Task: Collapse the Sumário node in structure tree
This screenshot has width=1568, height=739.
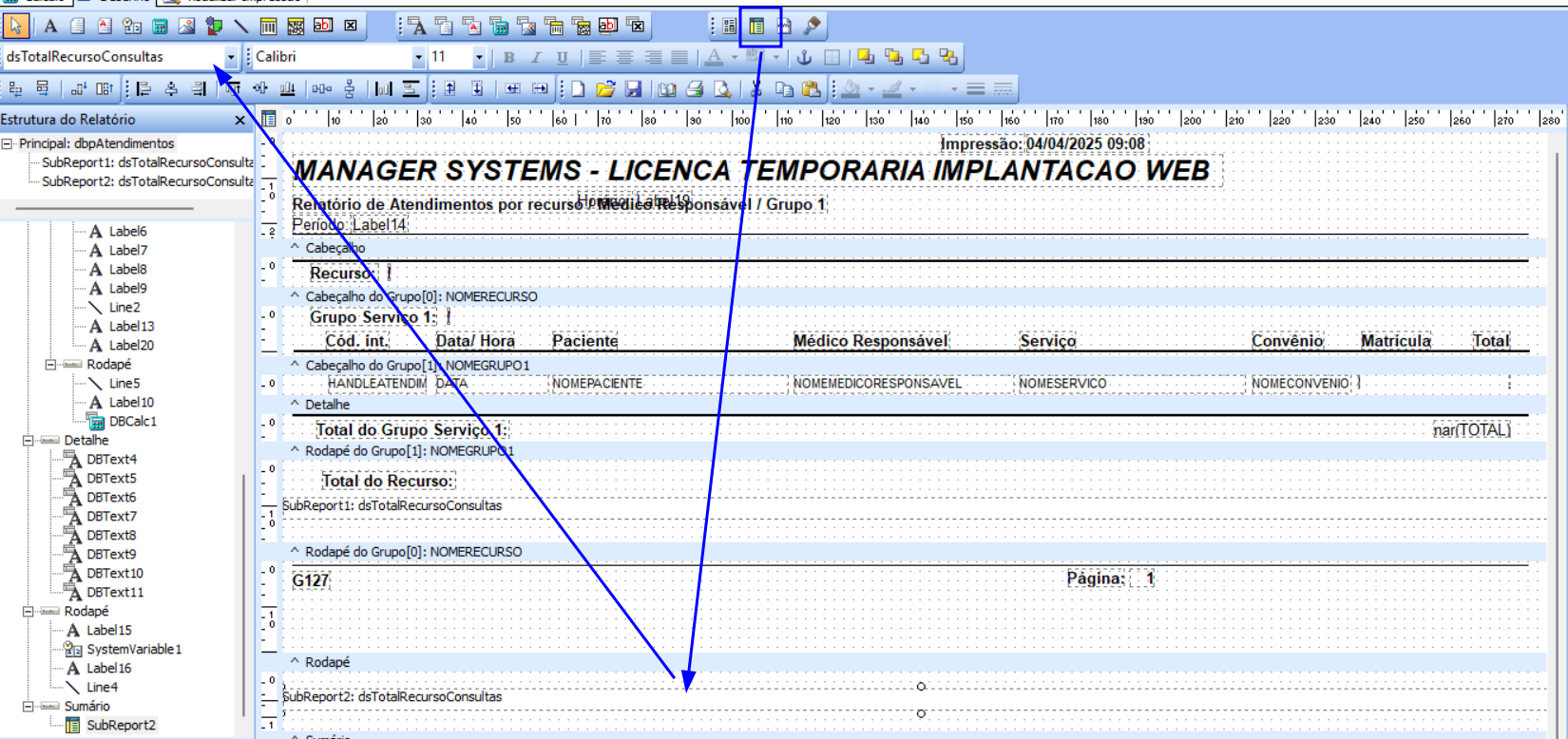Action: tap(29, 706)
